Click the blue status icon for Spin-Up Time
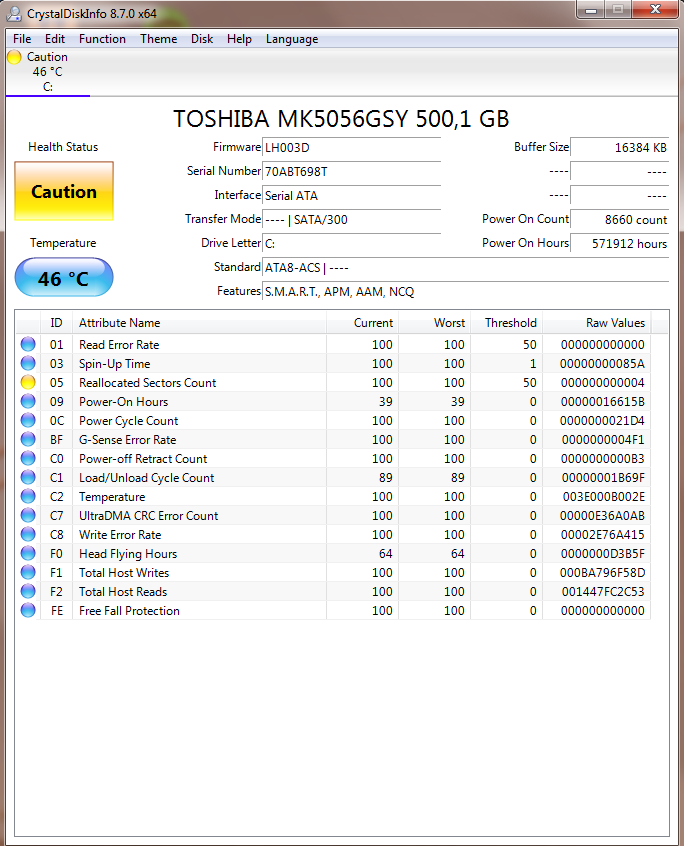Viewport: 684px width, 846px height. pos(28,363)
